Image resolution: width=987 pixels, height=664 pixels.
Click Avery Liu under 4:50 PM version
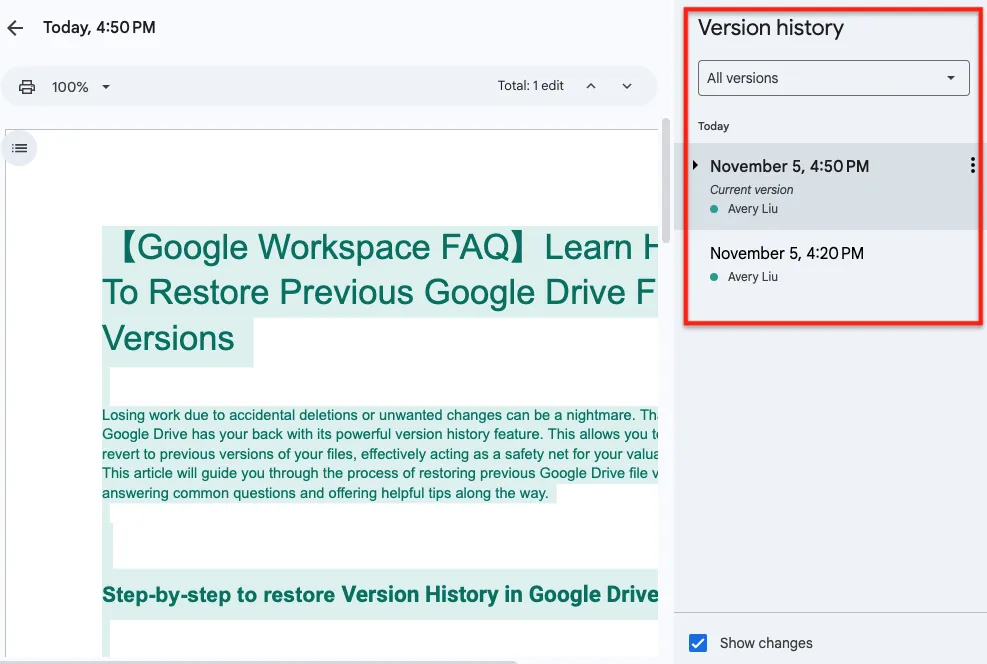coord(752,208)
